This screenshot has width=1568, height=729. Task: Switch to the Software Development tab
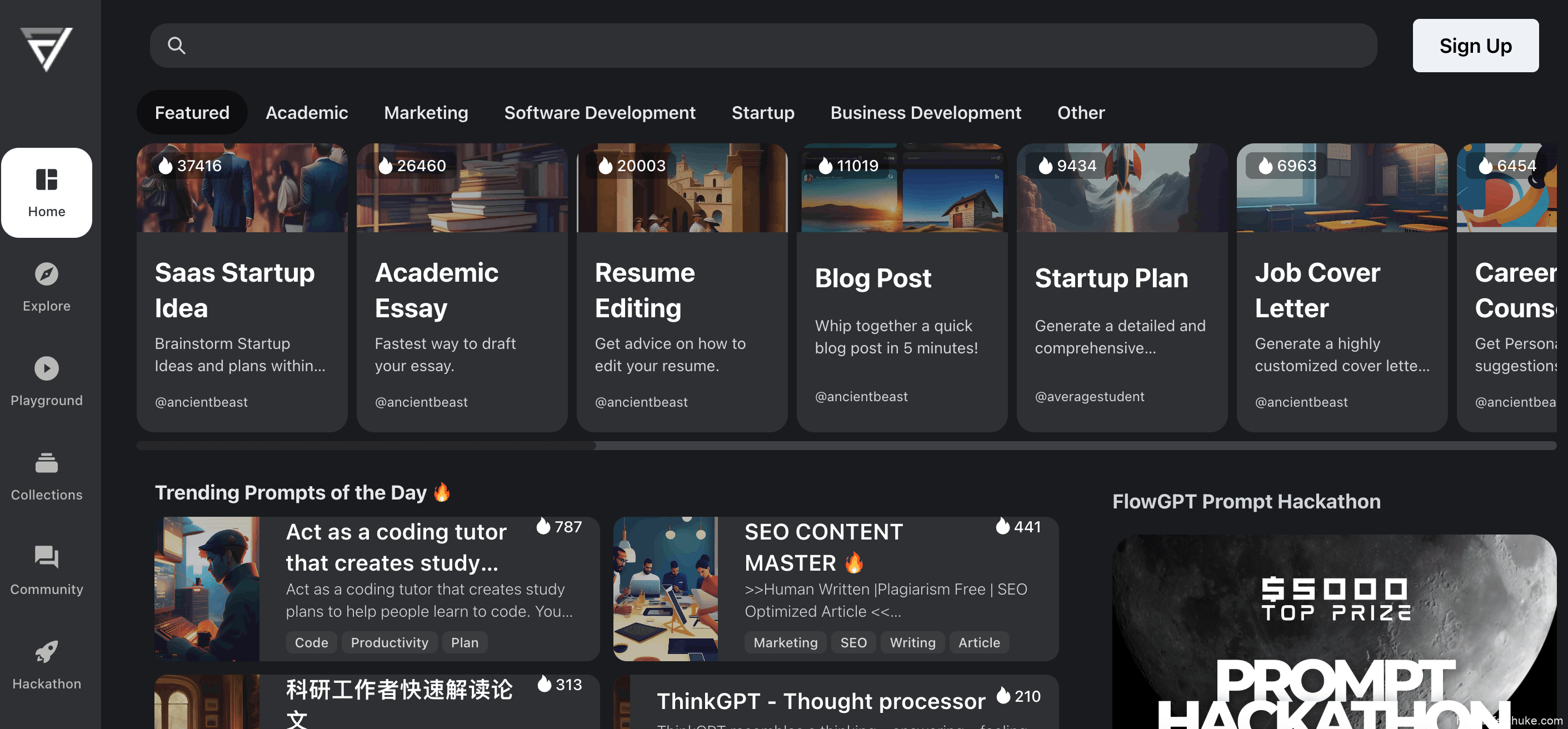(600, 113)
